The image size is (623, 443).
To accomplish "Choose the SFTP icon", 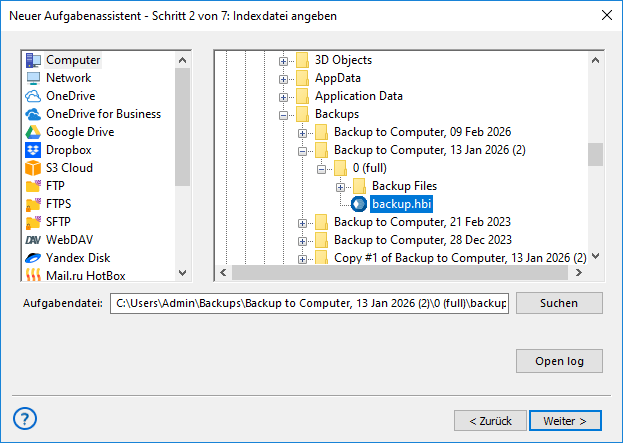I will click(x=33, y=222).
